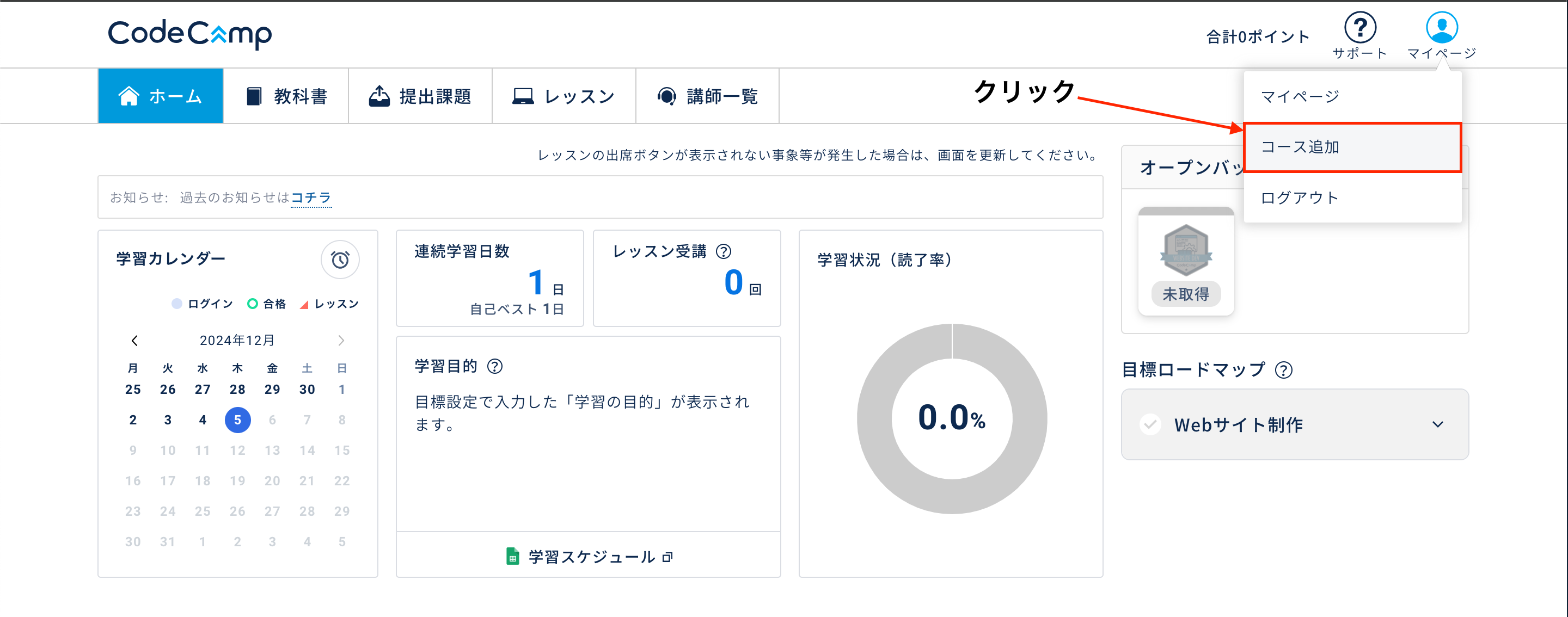Click the サポート question mark icon

(x=1360, y=28)
